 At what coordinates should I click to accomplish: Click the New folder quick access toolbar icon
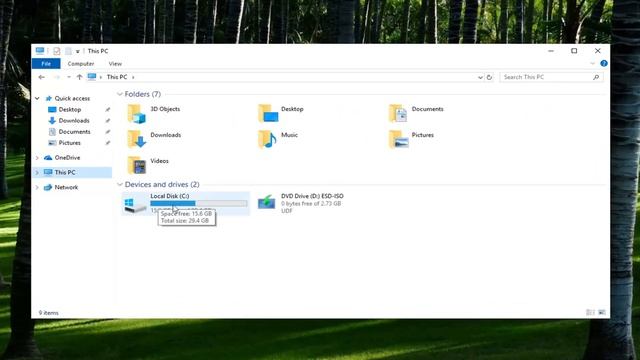pyautogui.click(x=68, y=51)
